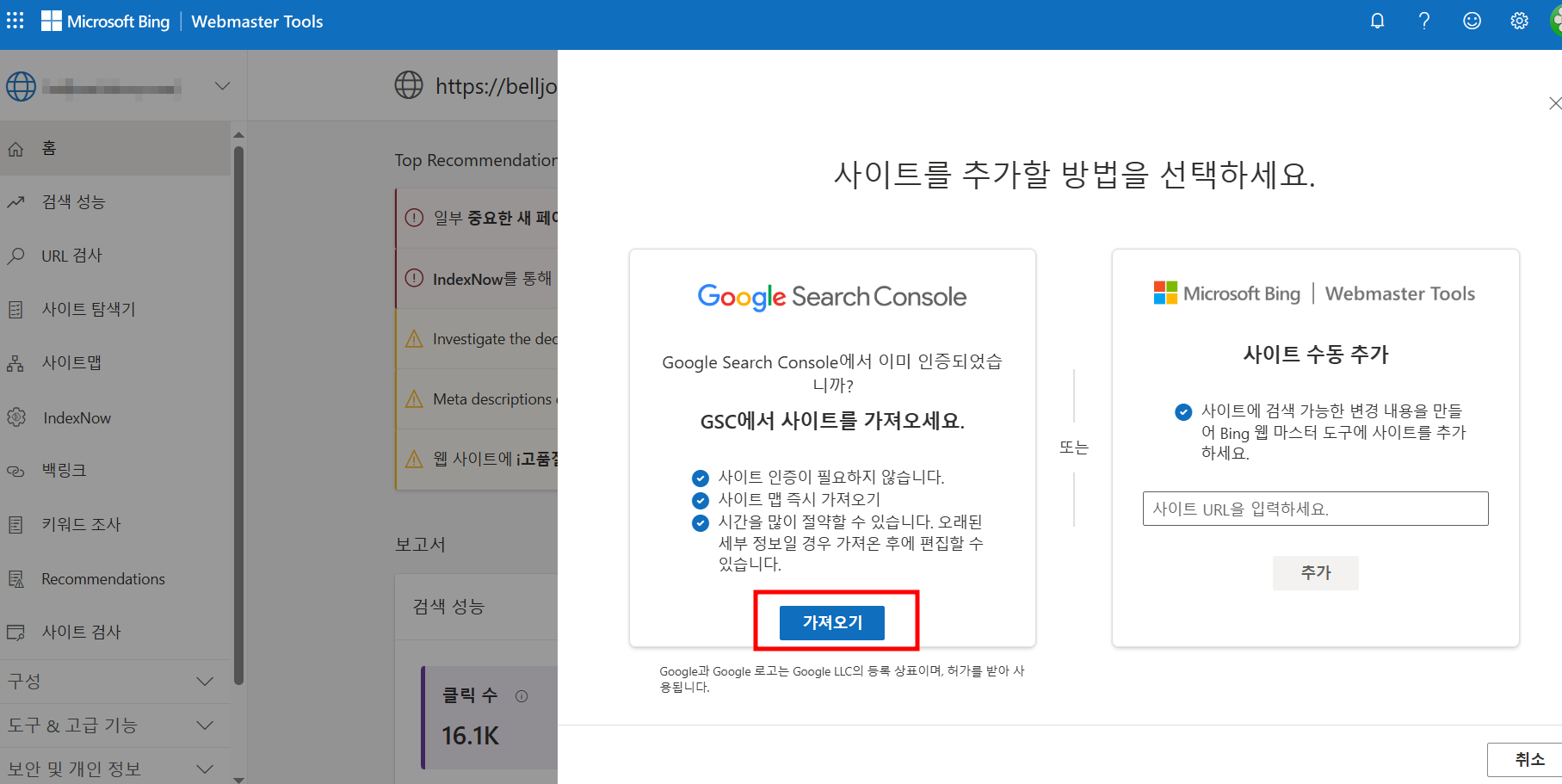Click Investigate the dec... recommendation row
This screenshot has width=1562, height=784.
click(x=477, y=339)
